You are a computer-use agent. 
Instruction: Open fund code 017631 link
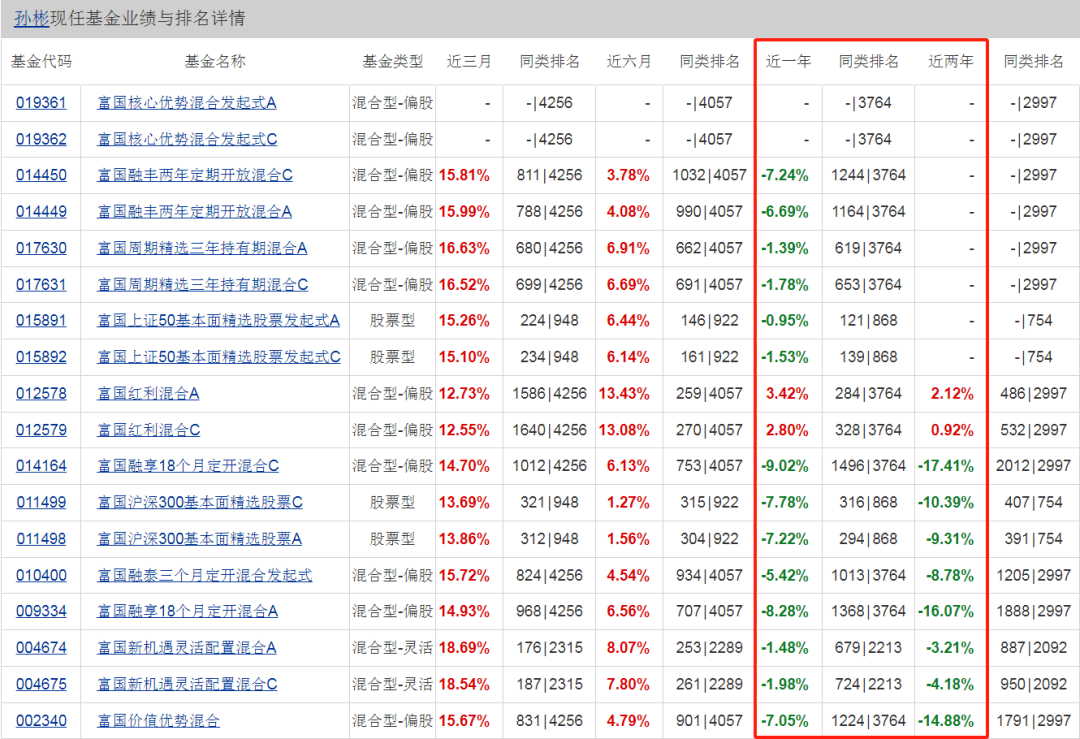[41, 284]
